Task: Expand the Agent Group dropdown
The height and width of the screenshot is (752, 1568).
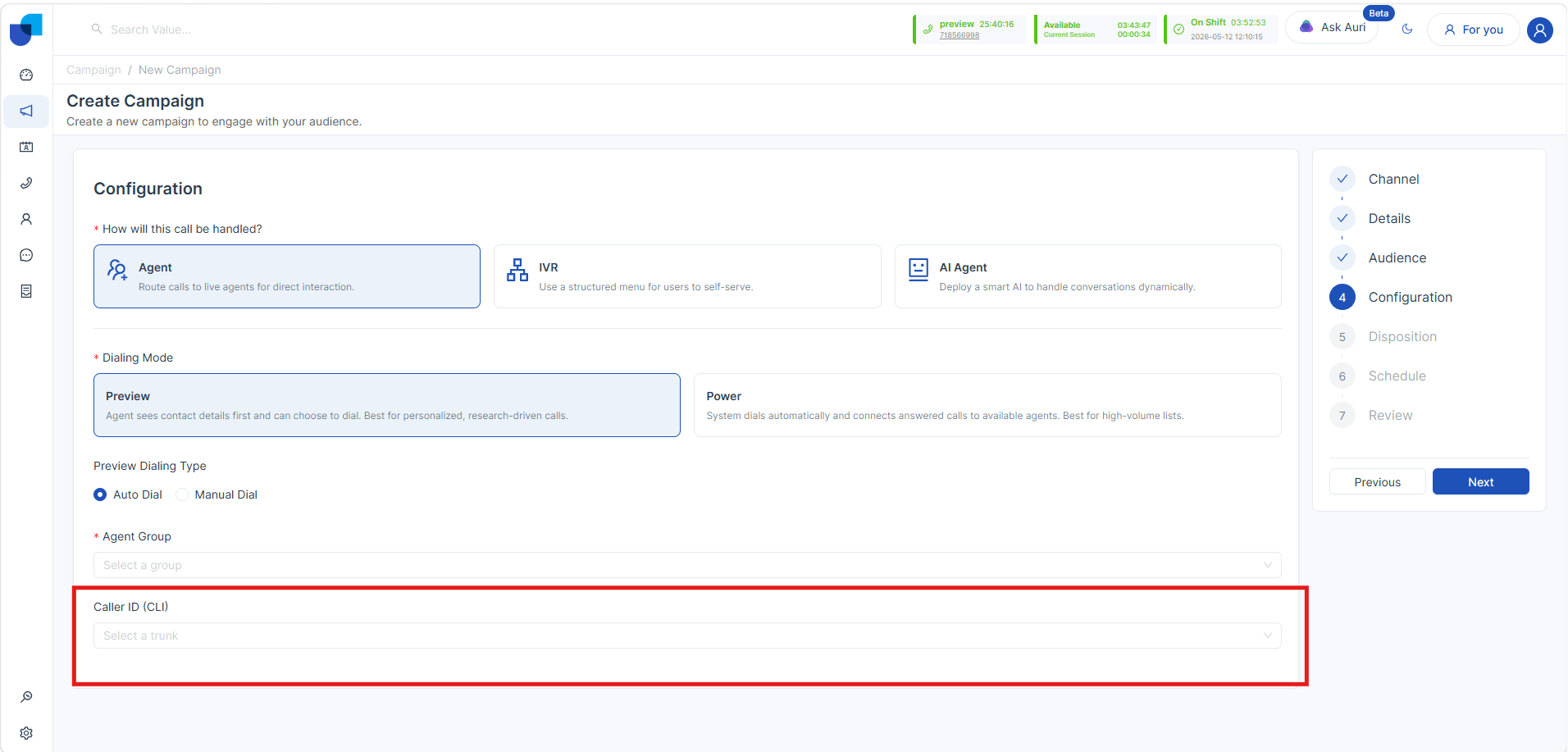Action: click(687, 565)
